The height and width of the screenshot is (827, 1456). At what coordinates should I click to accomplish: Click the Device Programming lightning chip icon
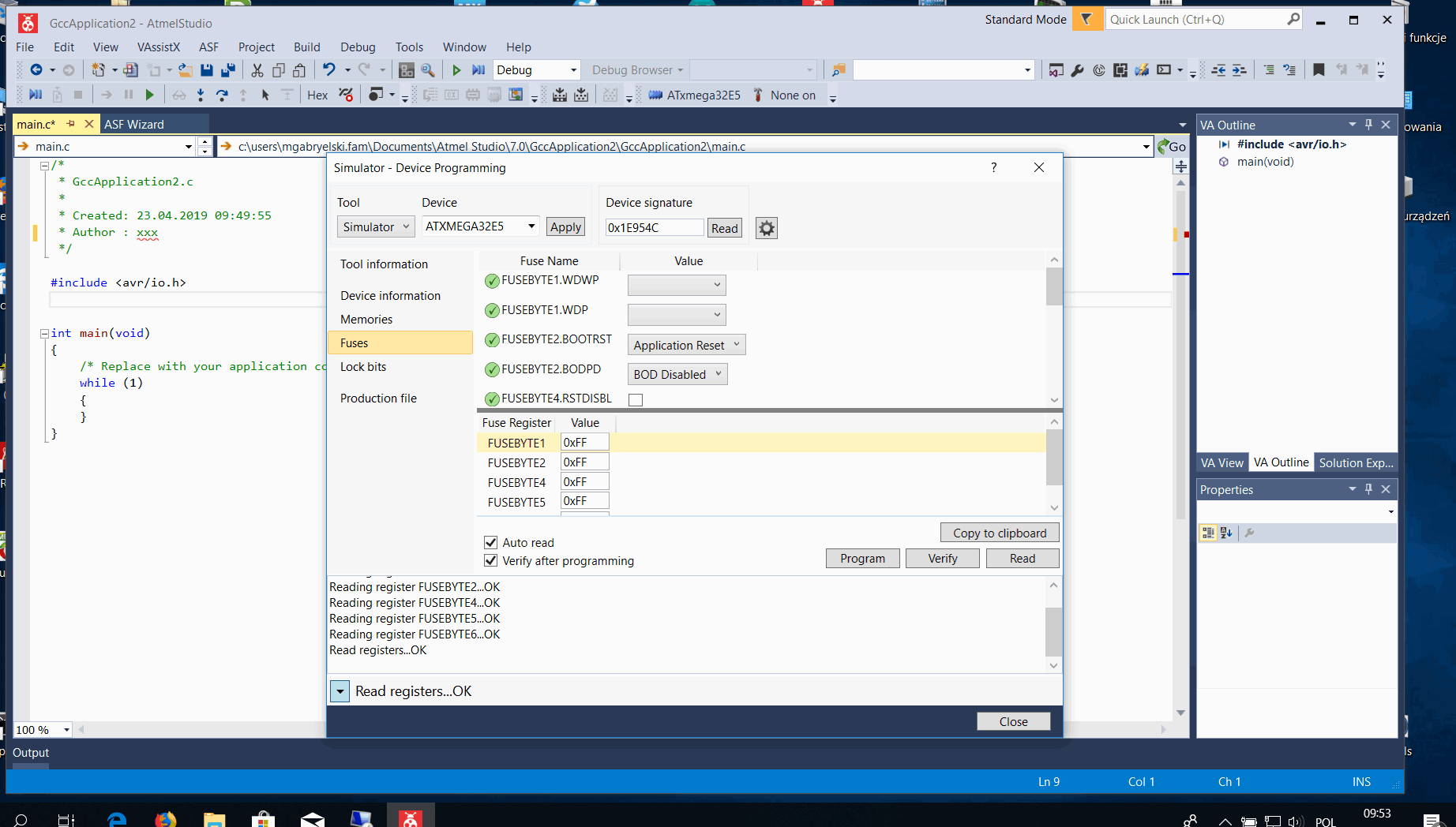point(1142,70)
